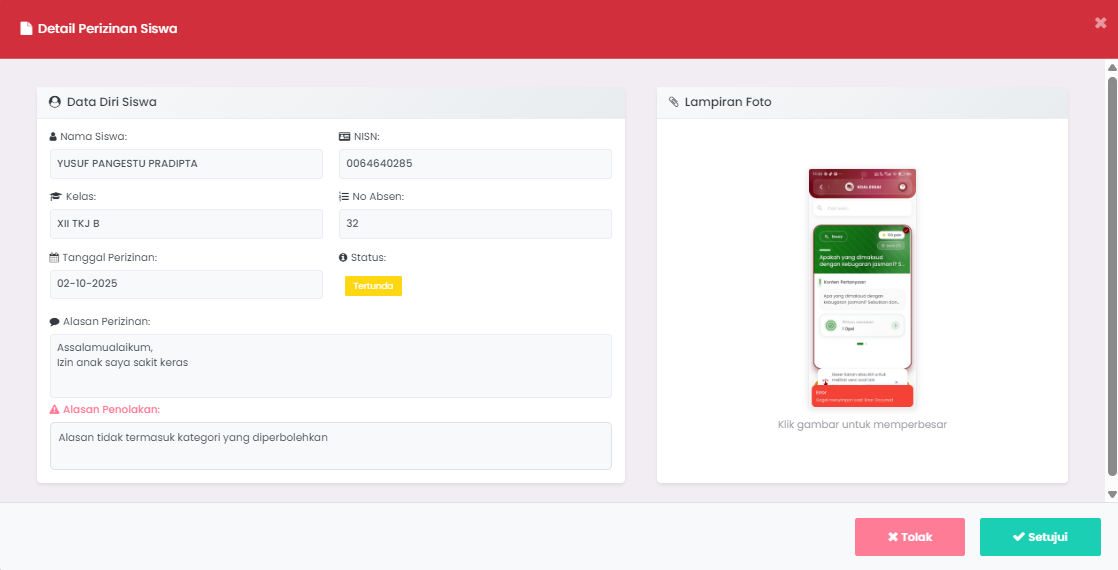Click the scrollbar down arrow
1118x570 pixels.
click(x=1111, y=494)
